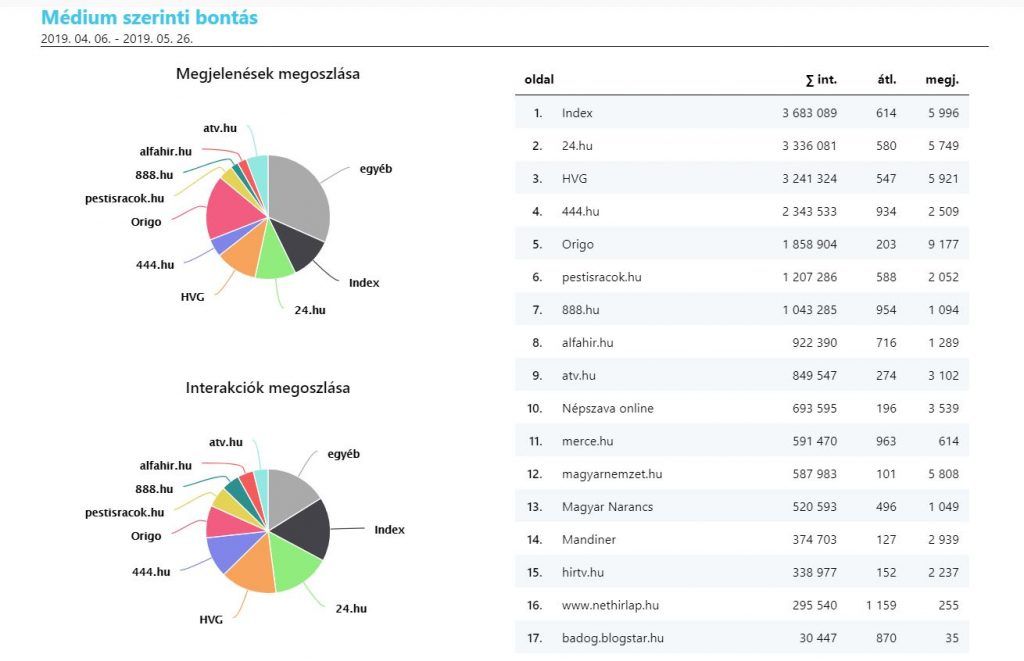Click the average value 1 159
The image size is (1024, 661).
coord(881,605)
